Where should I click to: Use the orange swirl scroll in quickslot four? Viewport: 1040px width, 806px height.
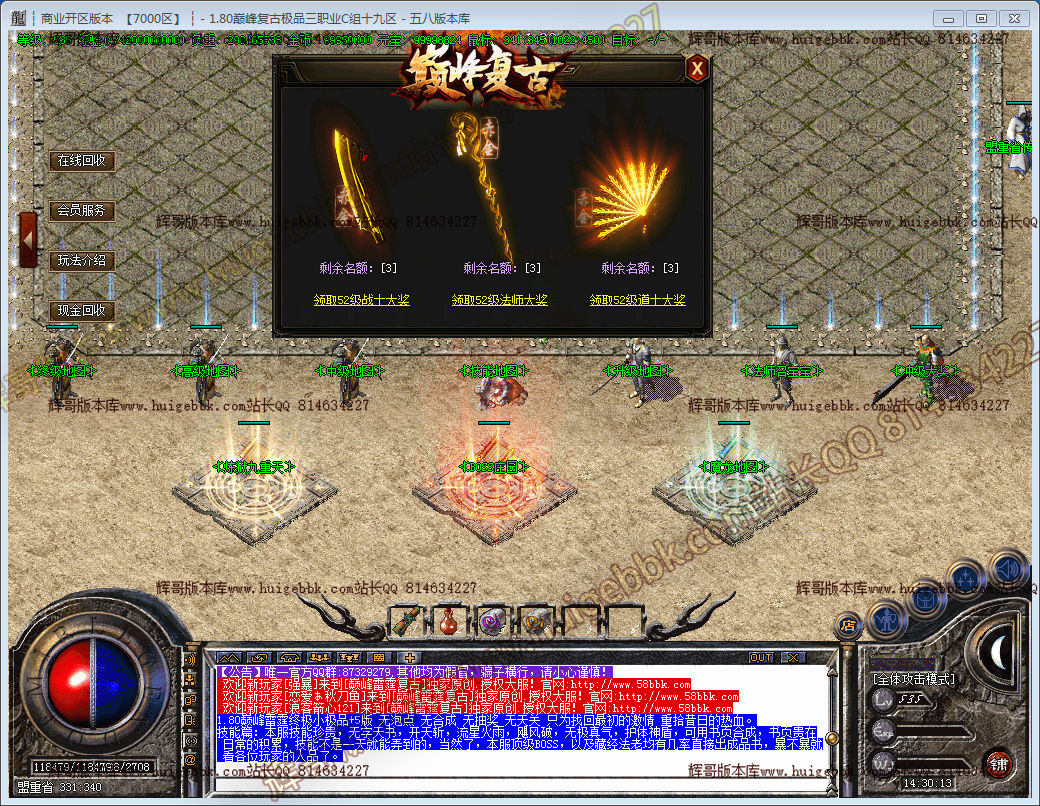(537, 622)
